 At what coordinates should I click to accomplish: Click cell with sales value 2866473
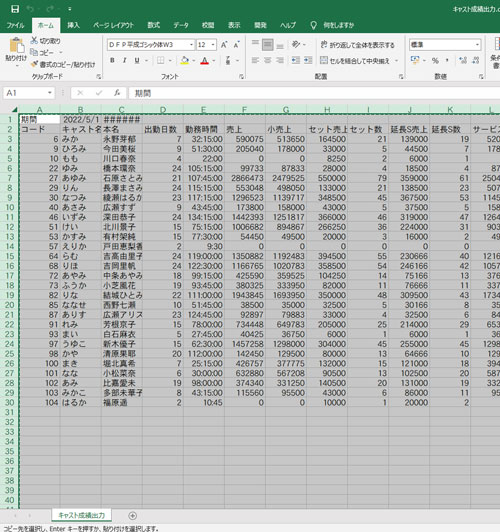click(x=245, y=178)
